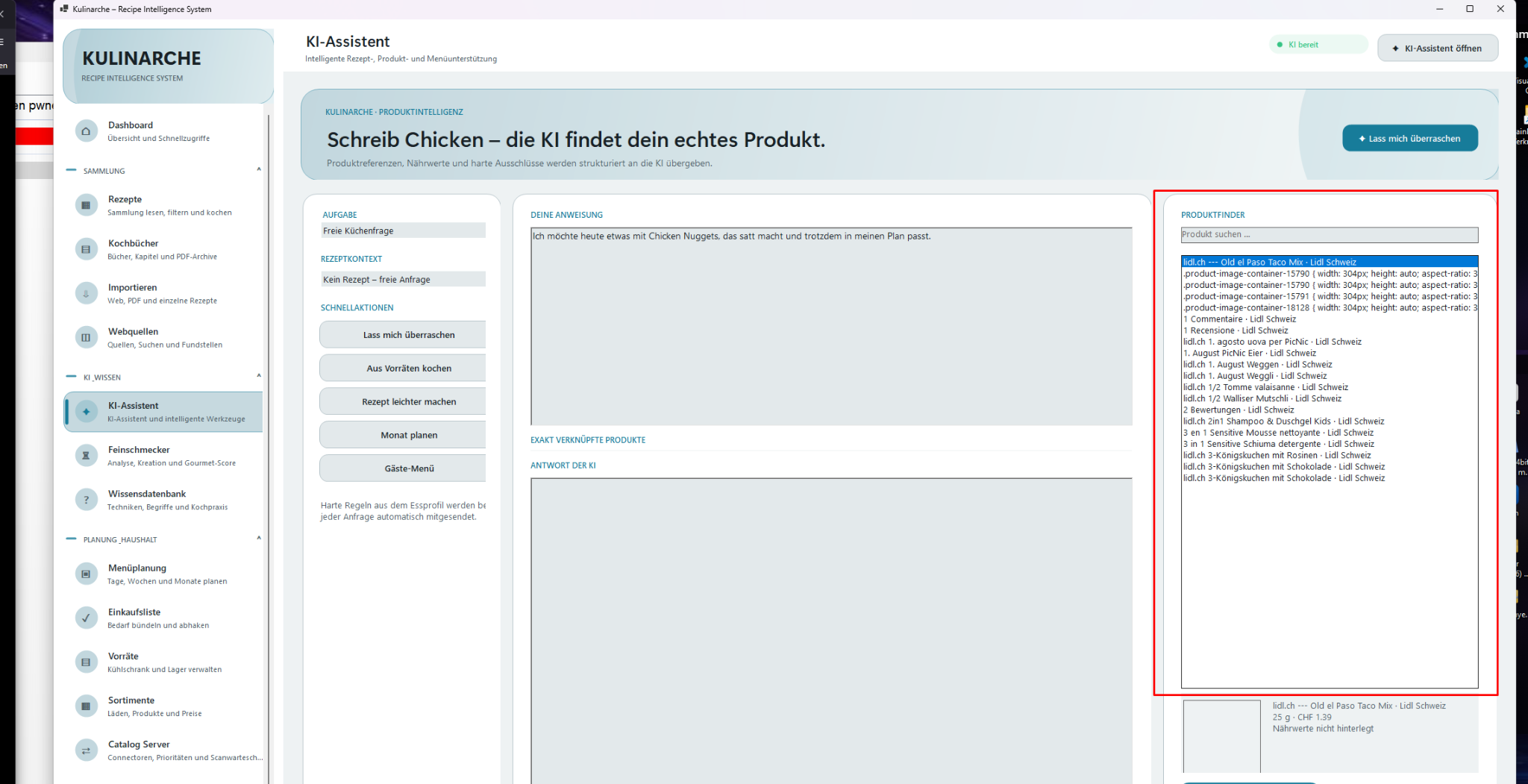Open the Feinschmecker icon
1528x784 pixels.
pos(86,456)
